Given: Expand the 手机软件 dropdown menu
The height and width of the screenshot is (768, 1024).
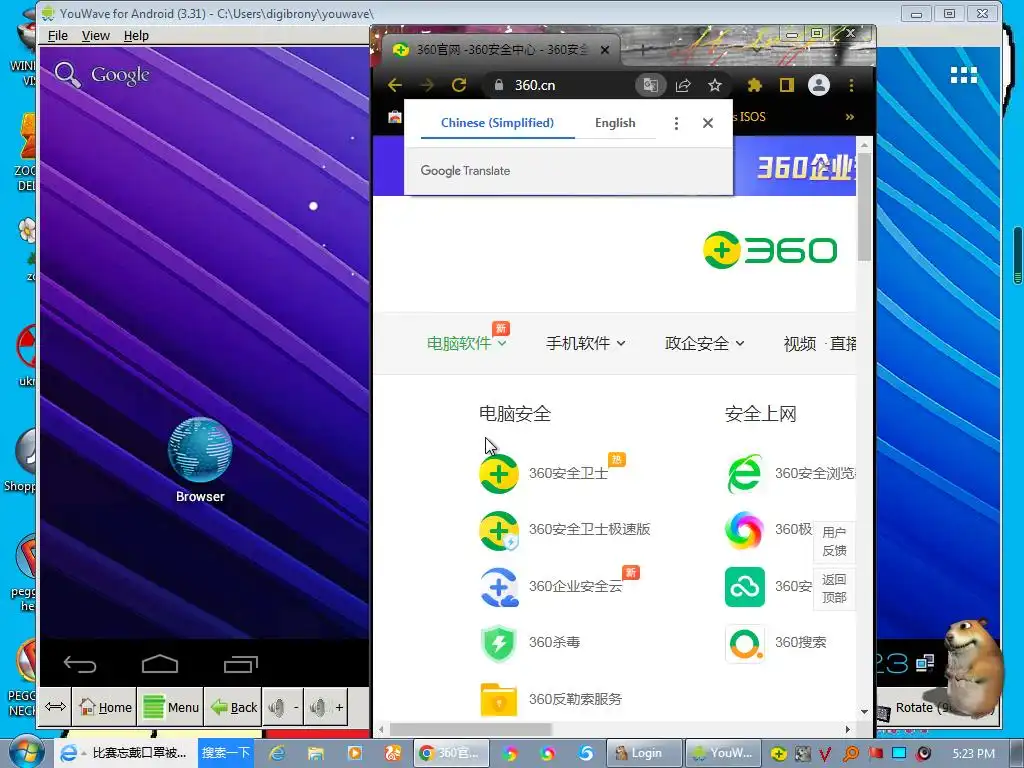Looking at the screenshot, I should click(x=586, y=344).
